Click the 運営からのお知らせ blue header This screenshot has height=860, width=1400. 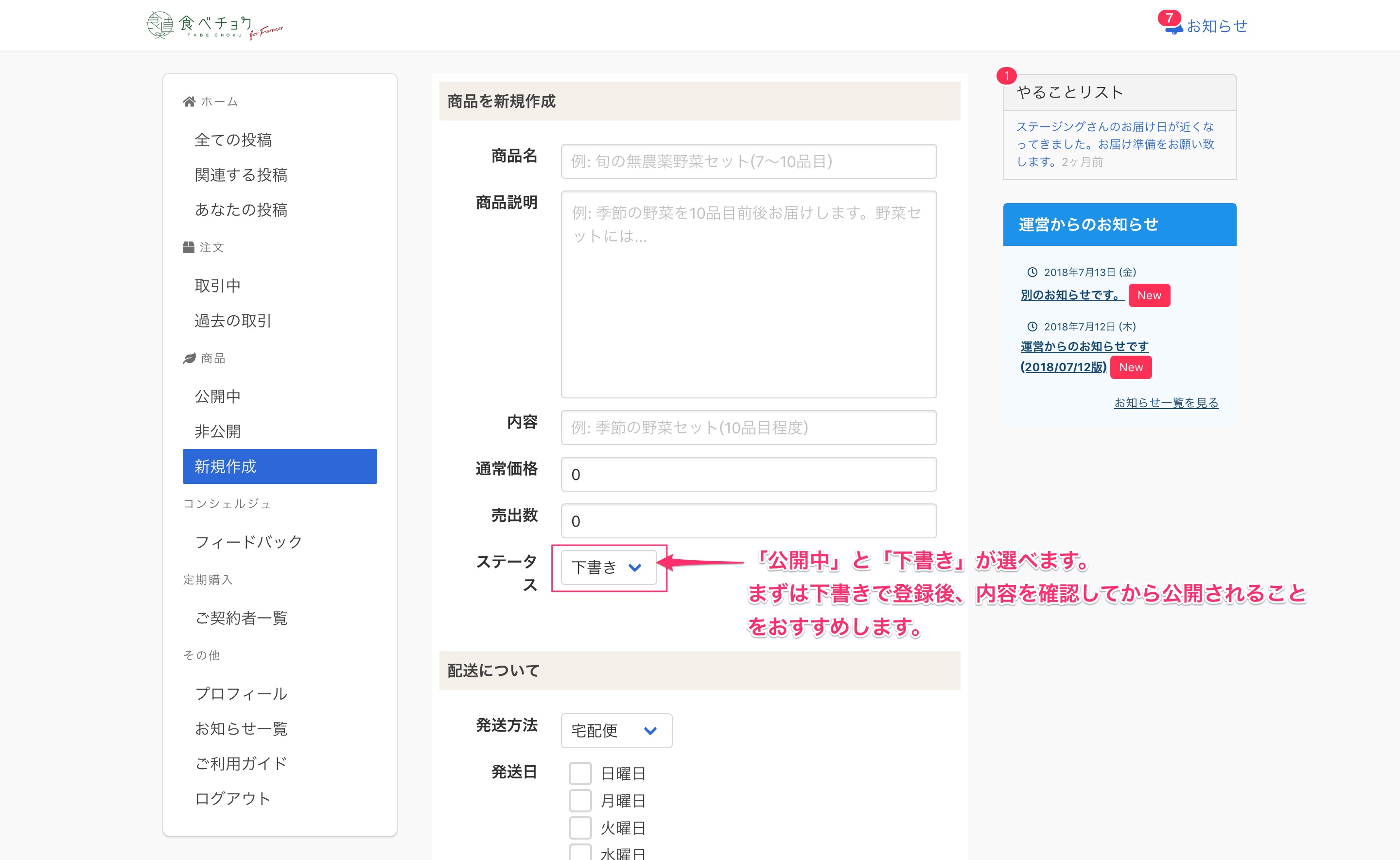(1120, 224)
